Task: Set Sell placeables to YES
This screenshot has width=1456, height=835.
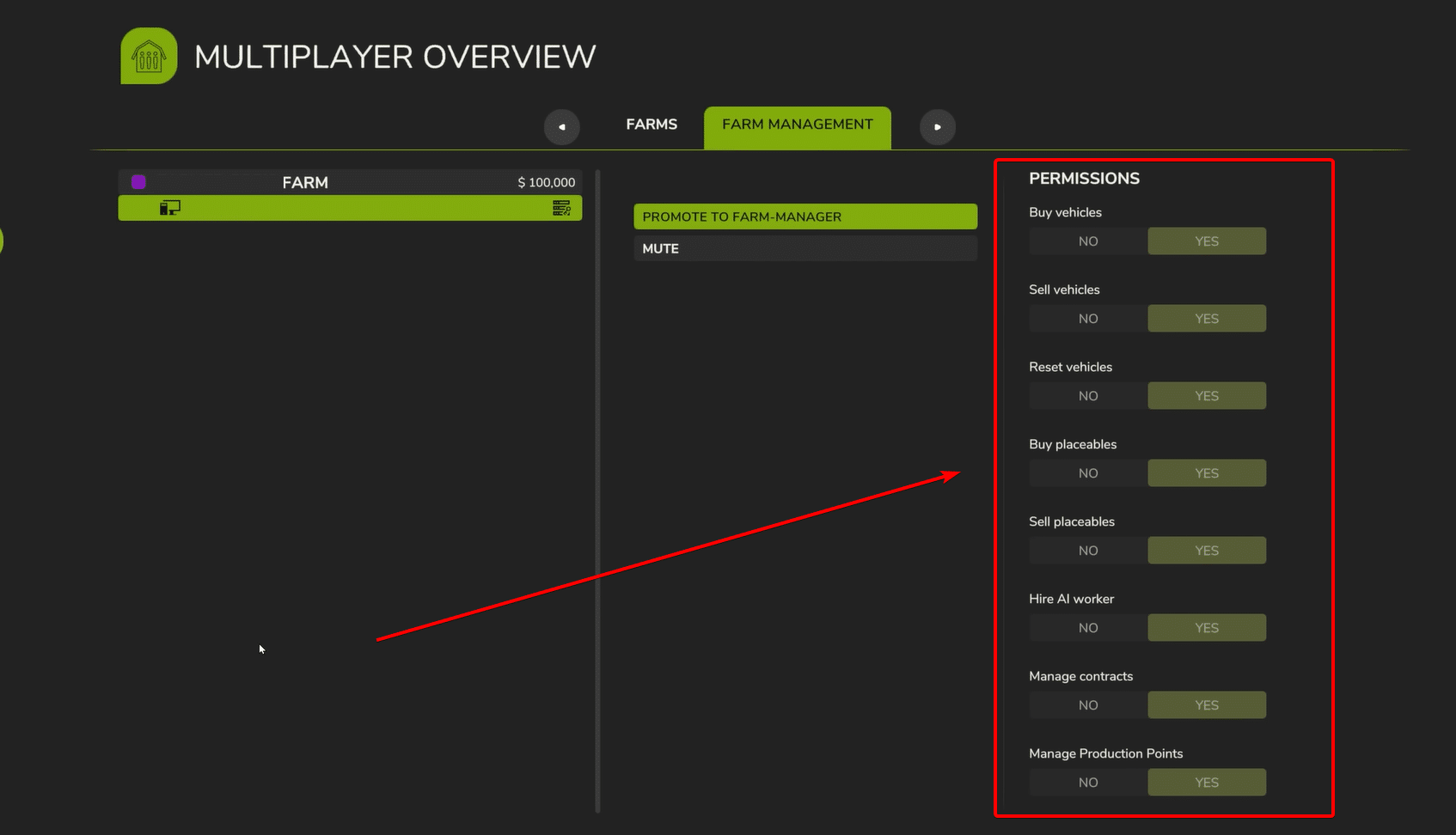Action: tap(1207, 551)
